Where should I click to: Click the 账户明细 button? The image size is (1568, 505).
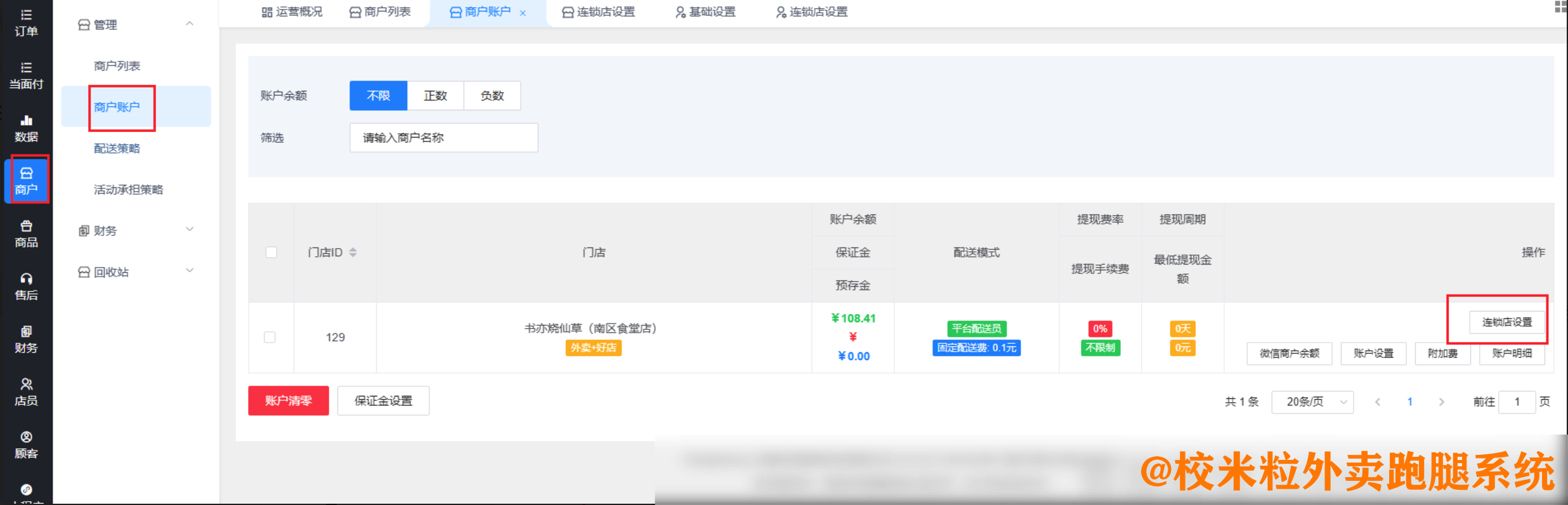click(x=1512, y=353)
